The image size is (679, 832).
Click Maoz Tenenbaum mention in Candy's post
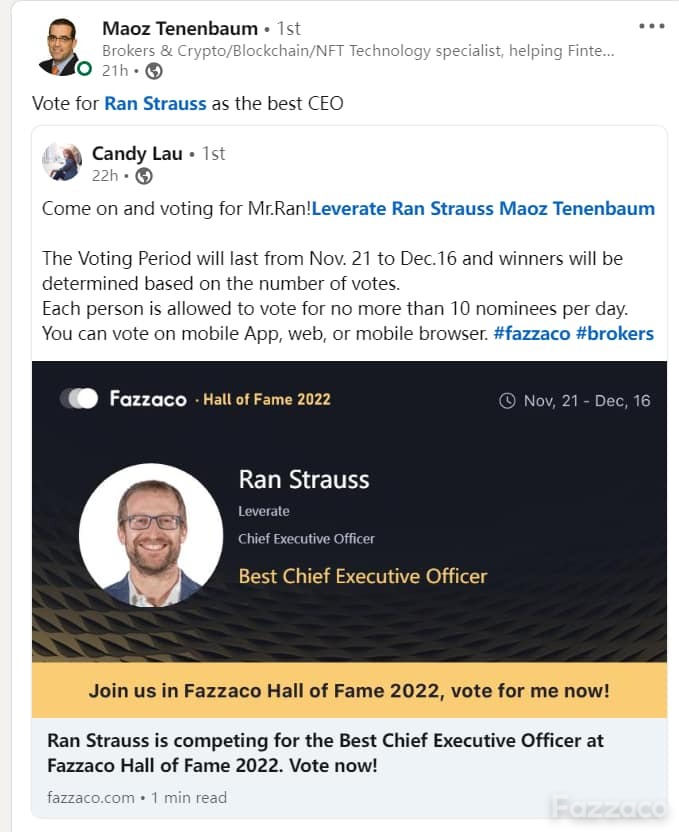(x=577, y=209)
